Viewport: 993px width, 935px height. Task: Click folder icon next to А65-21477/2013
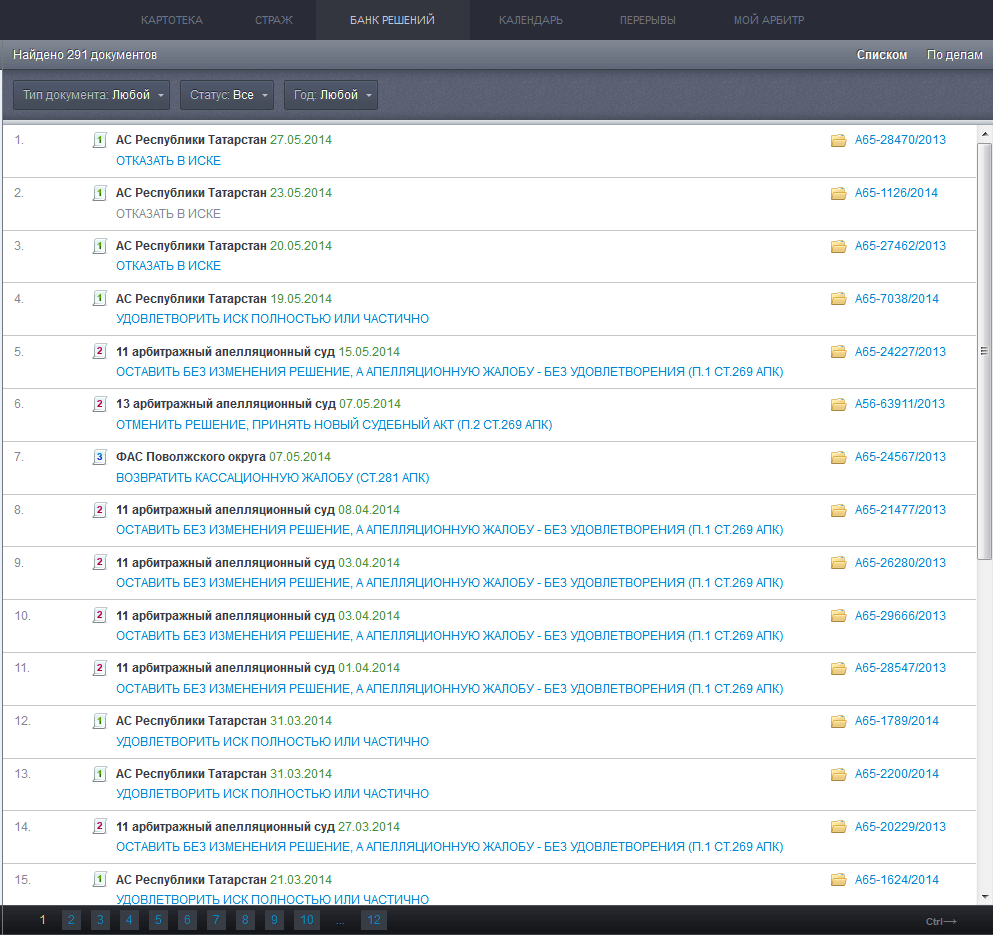[838, 510]
